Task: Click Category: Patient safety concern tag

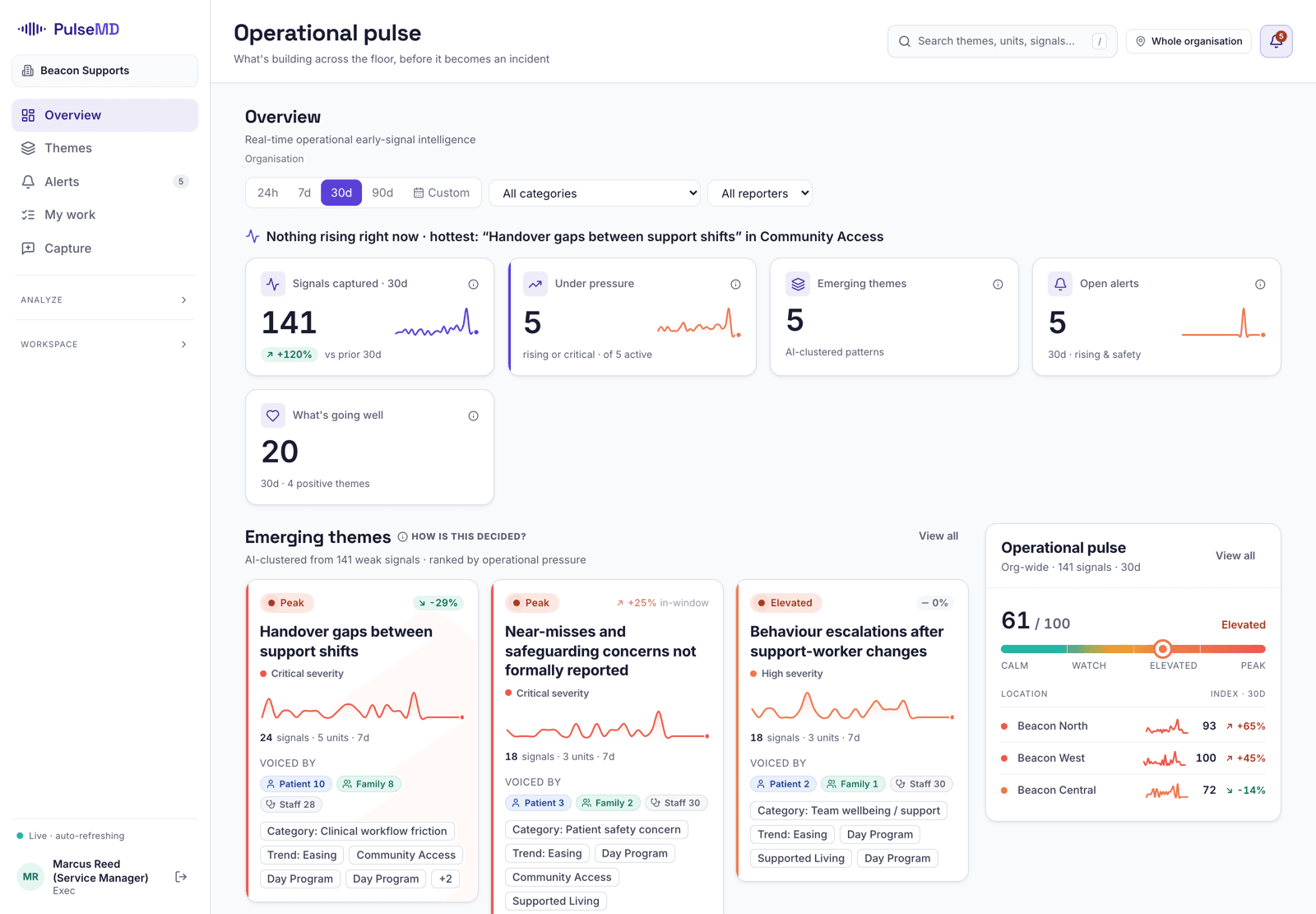Action: [x=596, y=830]
